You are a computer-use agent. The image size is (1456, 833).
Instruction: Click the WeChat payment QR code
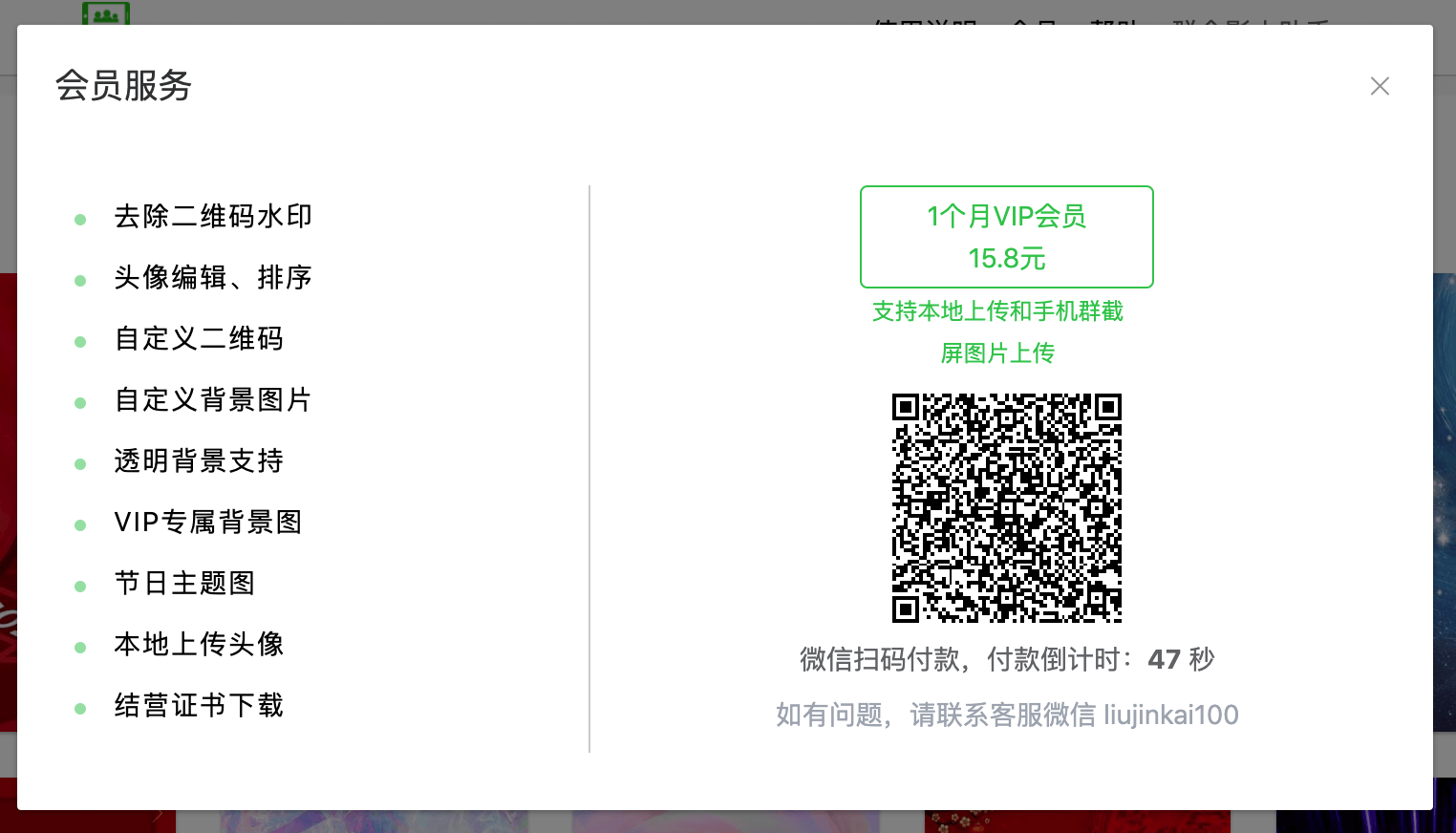coord(1007,508)
